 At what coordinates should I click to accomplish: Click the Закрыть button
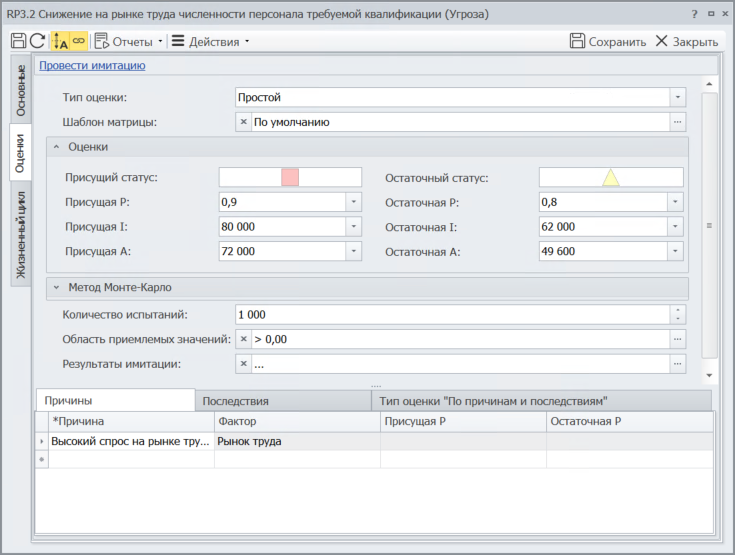pos(687,42)
